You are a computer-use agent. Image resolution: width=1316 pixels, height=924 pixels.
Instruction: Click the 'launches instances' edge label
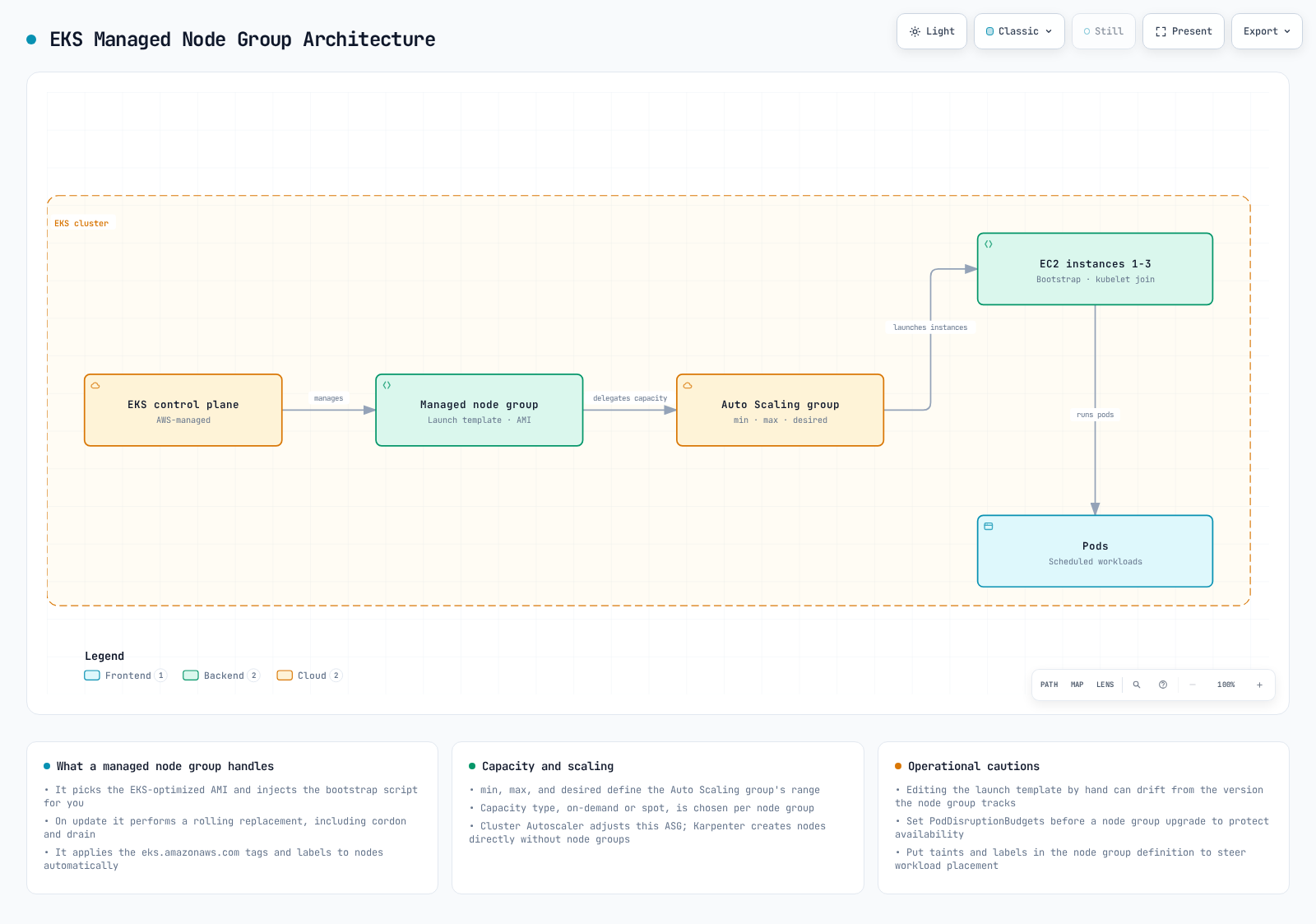point(930,327)
